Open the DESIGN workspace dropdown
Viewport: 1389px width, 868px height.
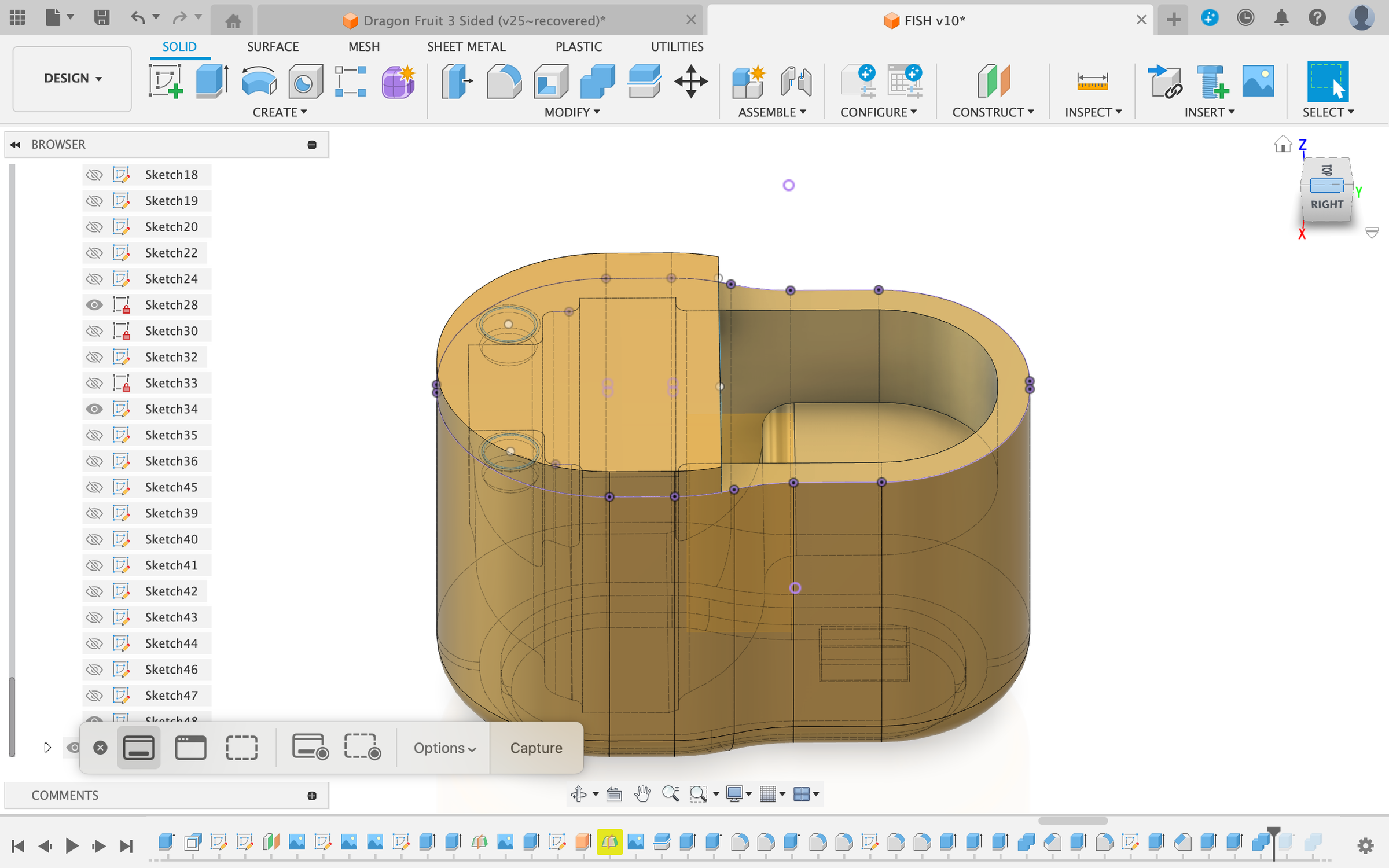point(72,79)
